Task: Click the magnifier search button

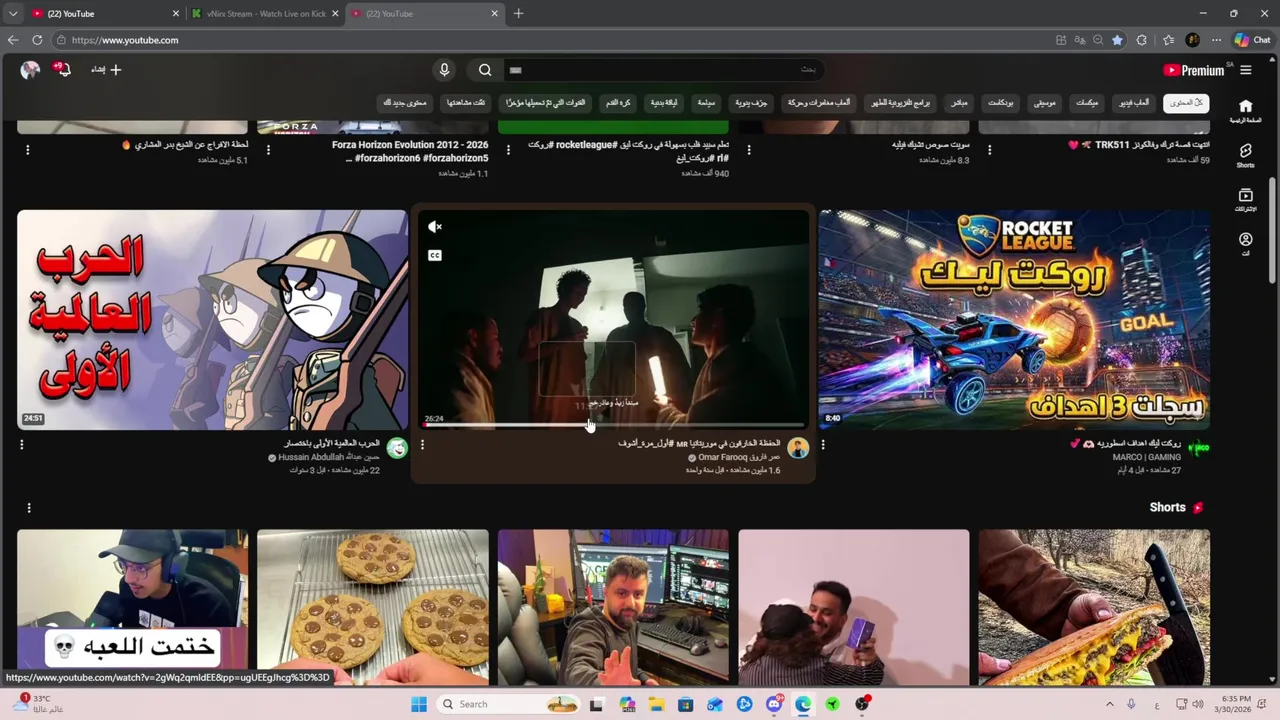Action: click(485, 70)
